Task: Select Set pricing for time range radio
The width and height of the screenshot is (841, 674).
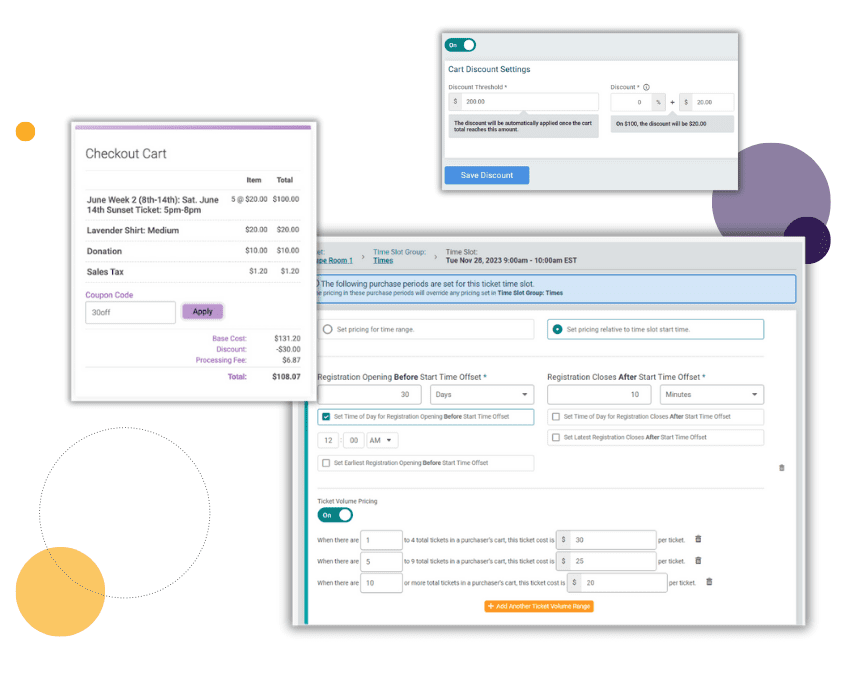Action: point(327,329)
